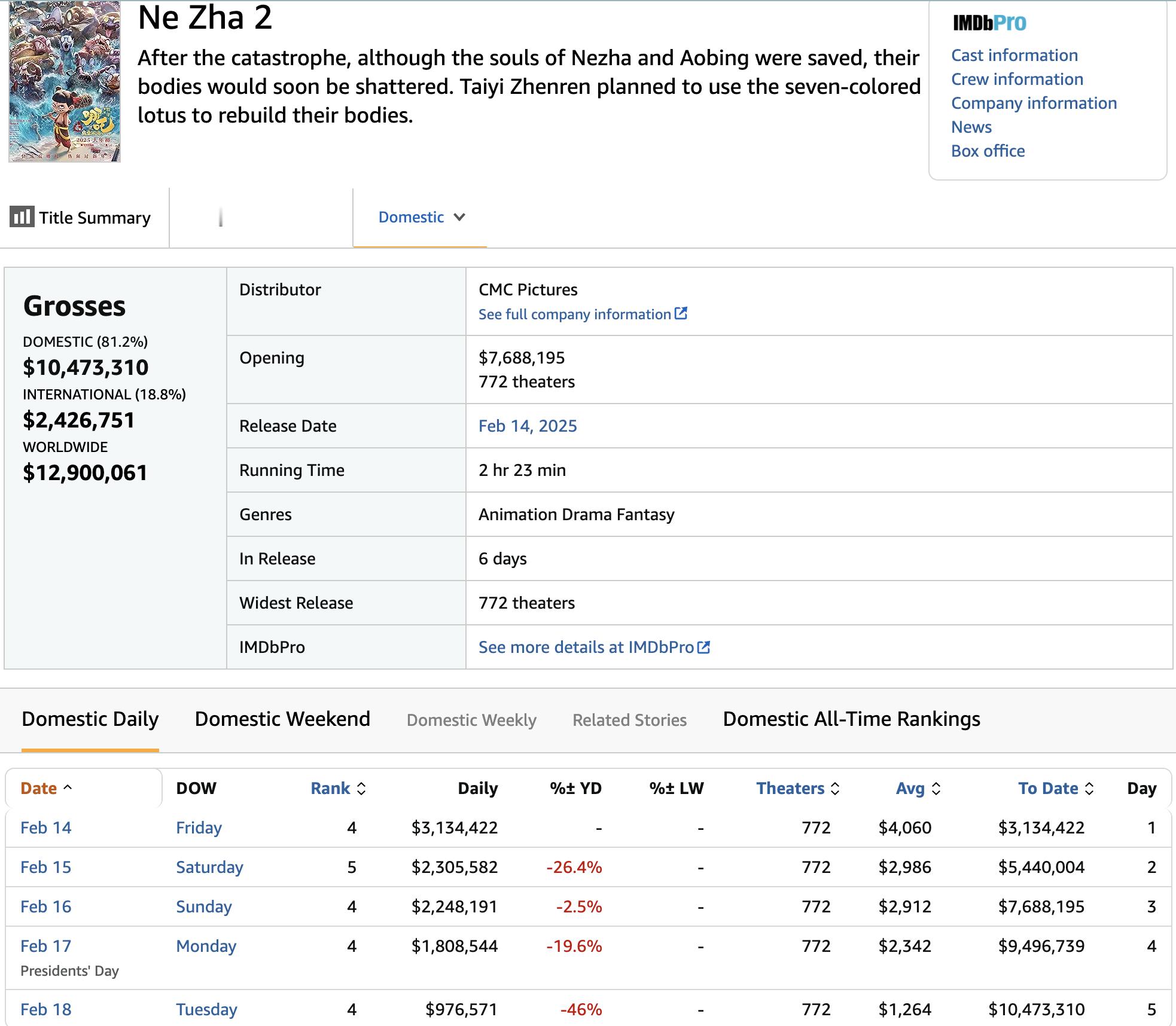The image size is (1176, 1026).
Task: Click the $12,900,061 worldwide gross figure
Action: click(85, 472)
